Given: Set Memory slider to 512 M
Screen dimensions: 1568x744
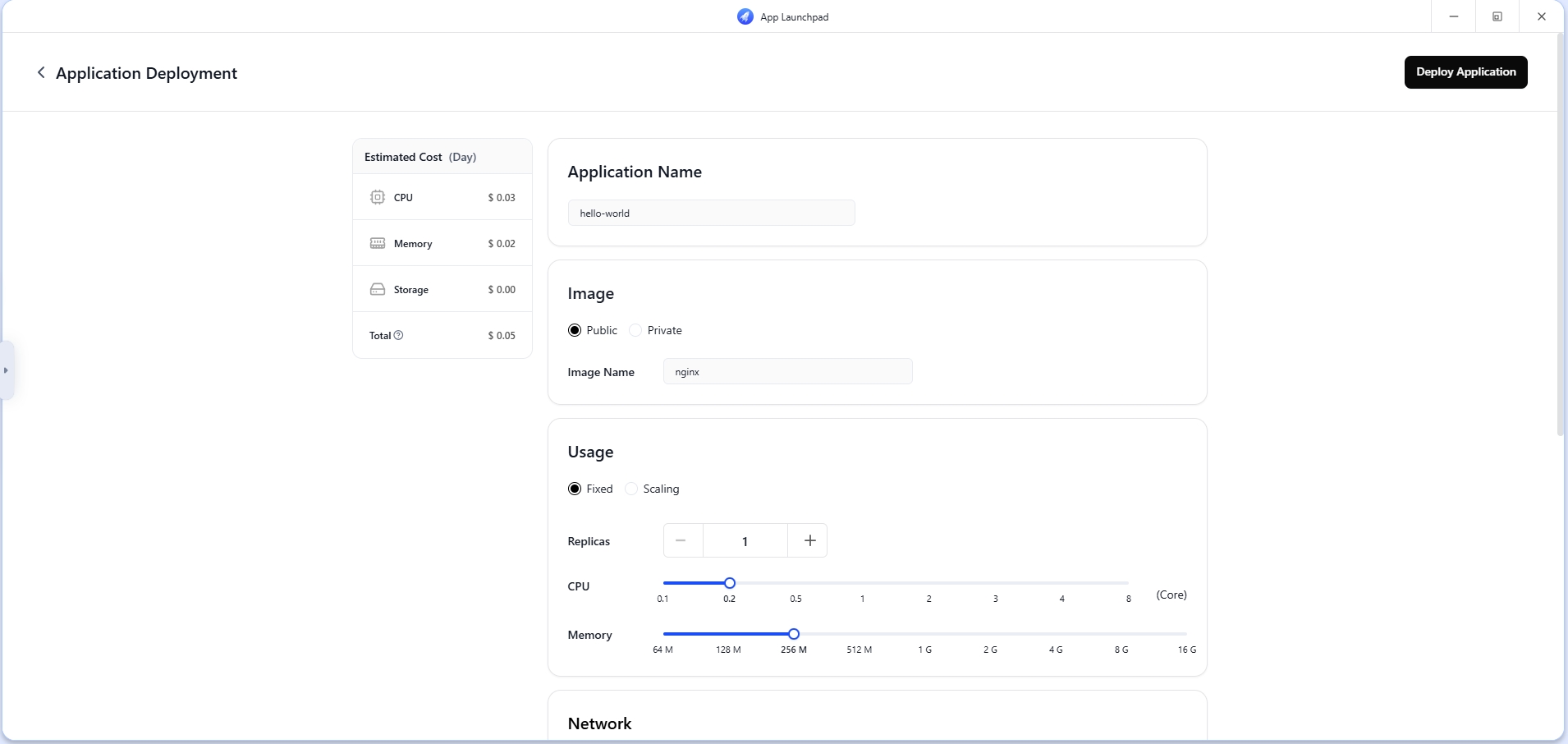Looking at the screenshot, I should tap(860, 634).
